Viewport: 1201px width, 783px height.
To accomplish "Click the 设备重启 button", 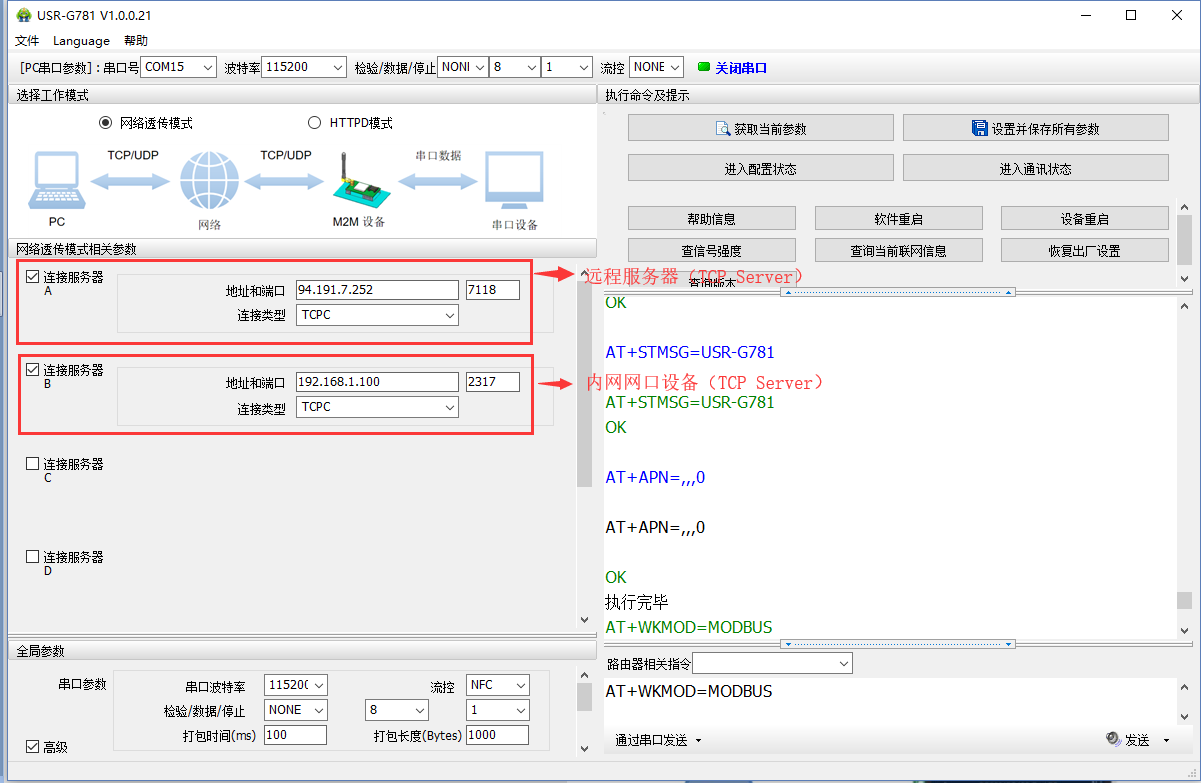I will pos(1084,219).
